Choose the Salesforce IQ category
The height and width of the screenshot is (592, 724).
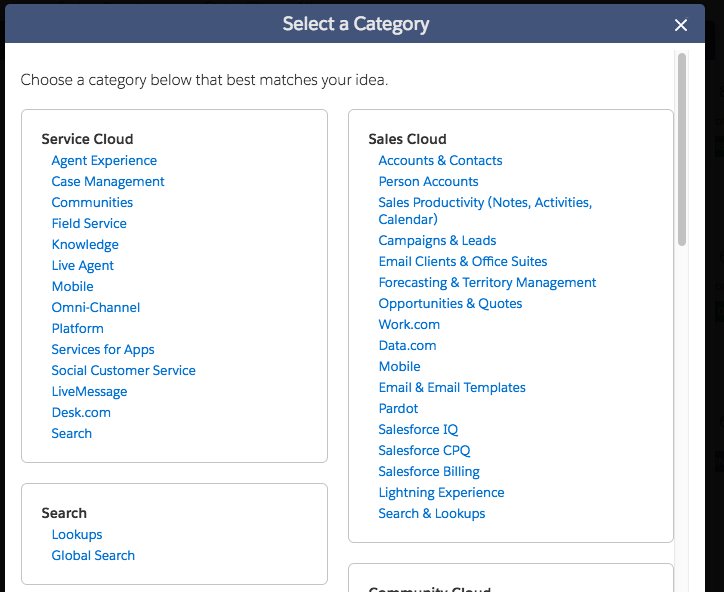(418, 429)
